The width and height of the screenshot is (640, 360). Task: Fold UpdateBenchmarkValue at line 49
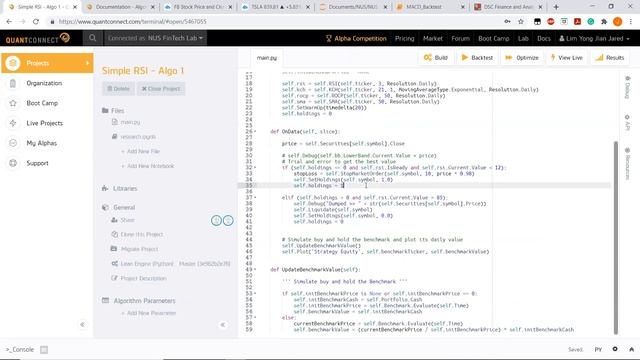256,269
